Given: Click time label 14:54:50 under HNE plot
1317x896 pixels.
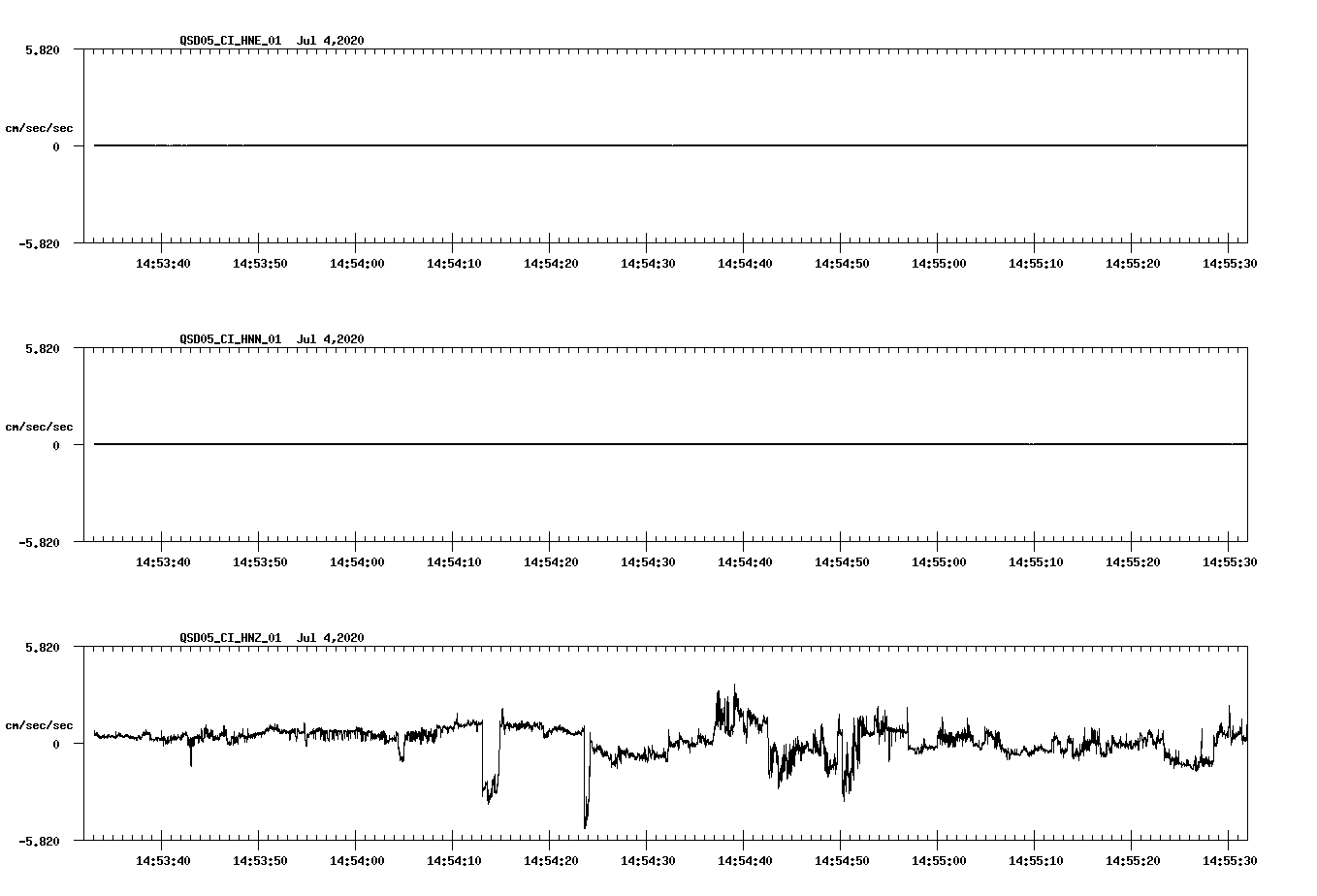Looking at the screenshot, I should 842,264.
